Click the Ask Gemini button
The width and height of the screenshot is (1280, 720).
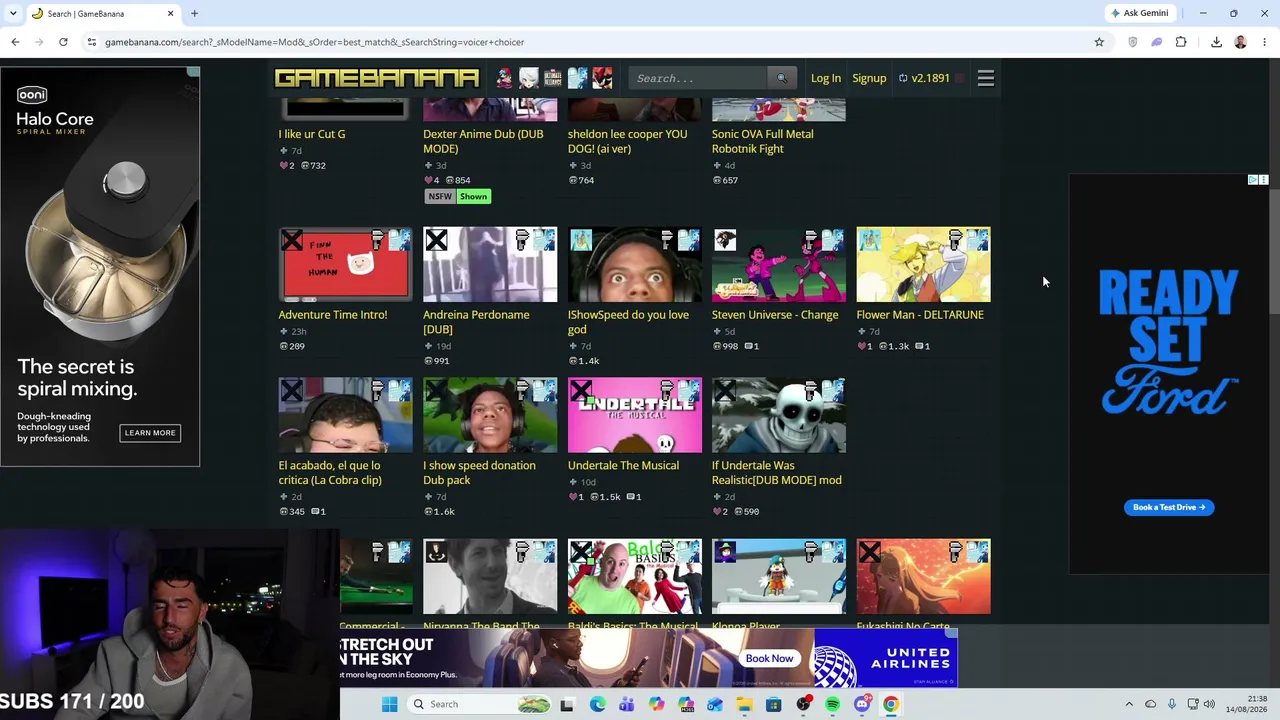1139,13
